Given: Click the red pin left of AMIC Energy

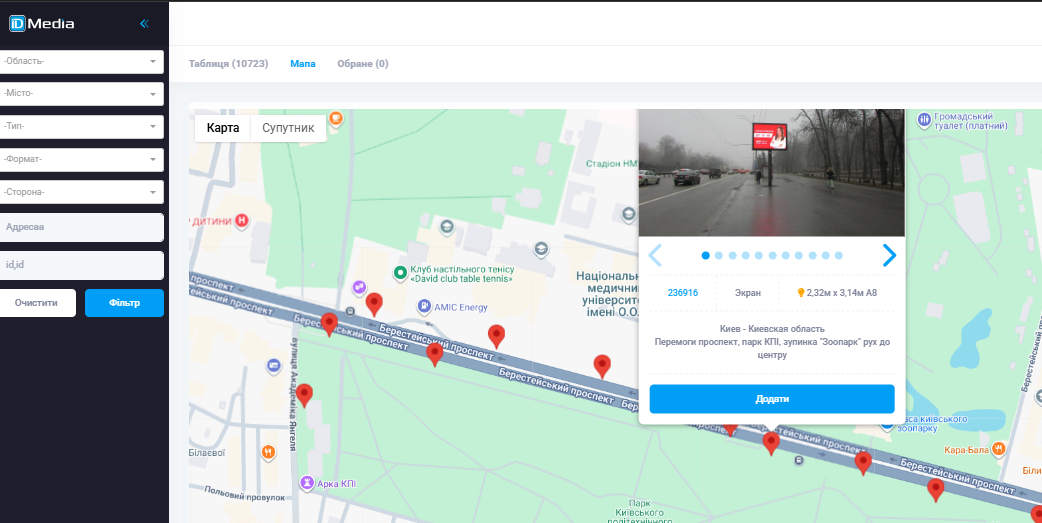Looking at the screenshot, I should [x=374, y=304].
